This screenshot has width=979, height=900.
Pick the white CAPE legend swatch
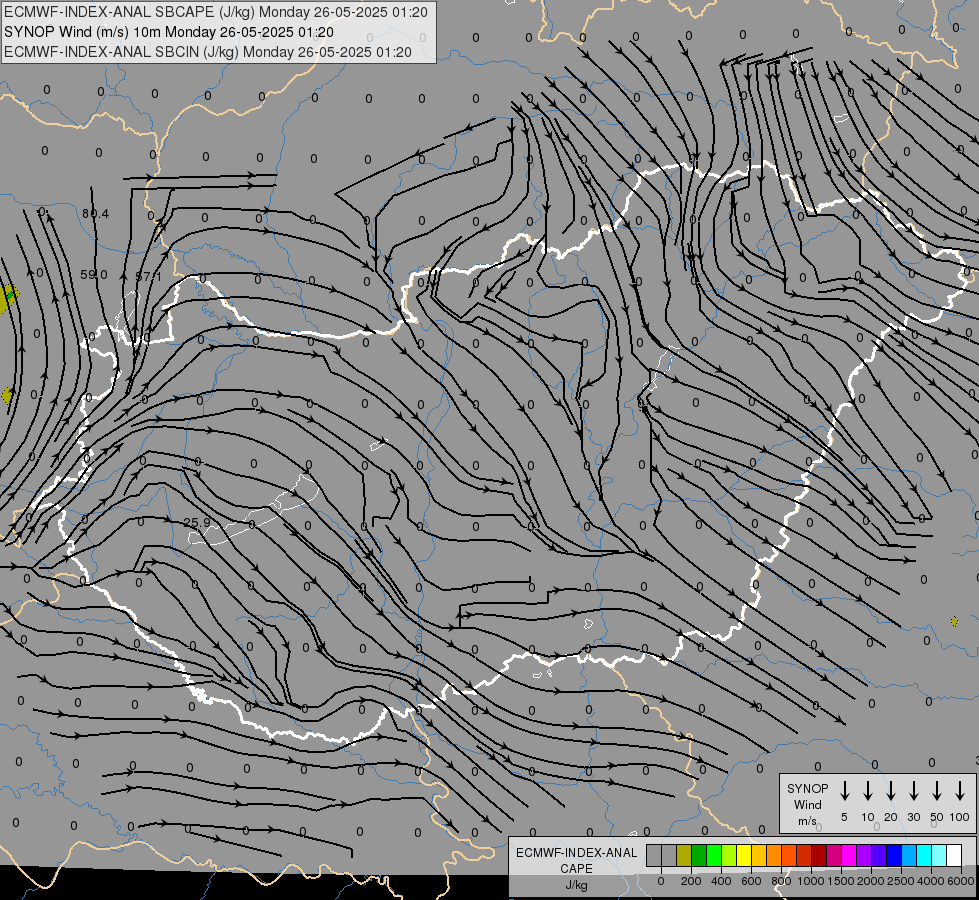[x=954, y=855]
